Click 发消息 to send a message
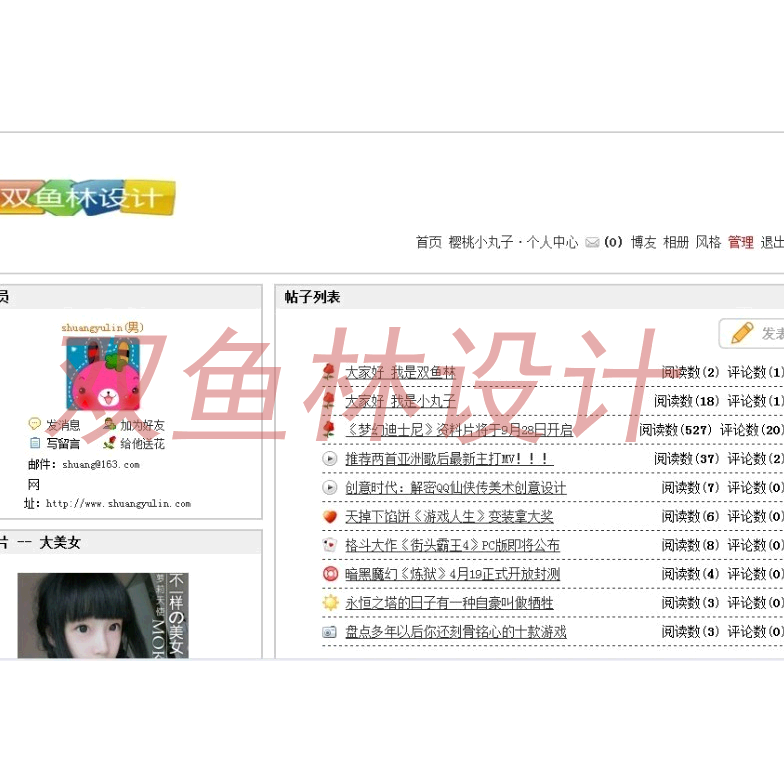Screen dimensions: 784x784 63,425
